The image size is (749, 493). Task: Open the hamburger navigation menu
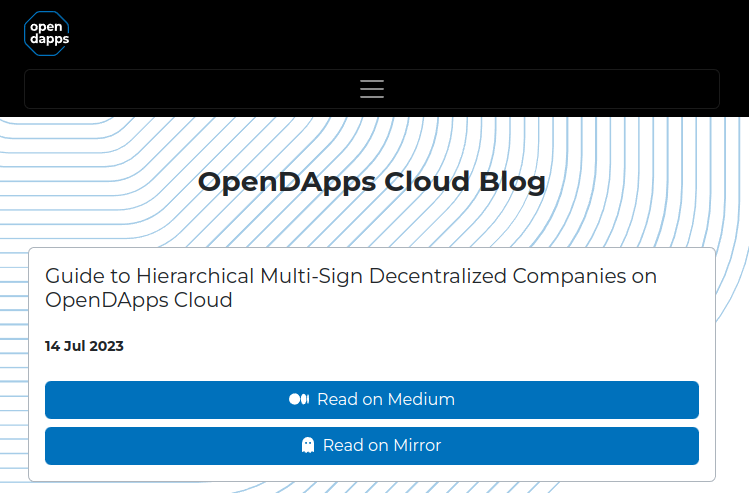pyautogui.click(x=372, y=89)
